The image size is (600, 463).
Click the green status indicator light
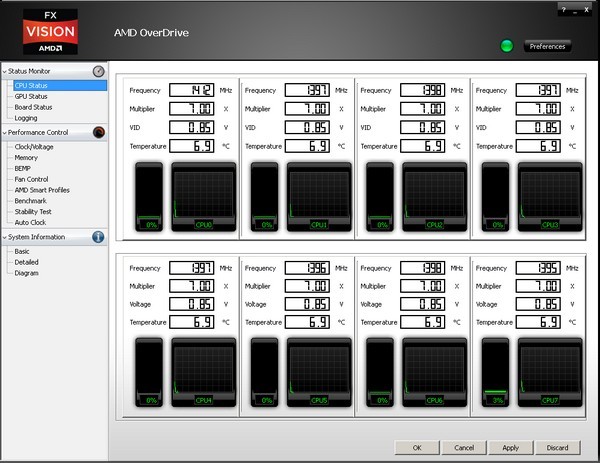pyautogui.click(x=507, y=46)
